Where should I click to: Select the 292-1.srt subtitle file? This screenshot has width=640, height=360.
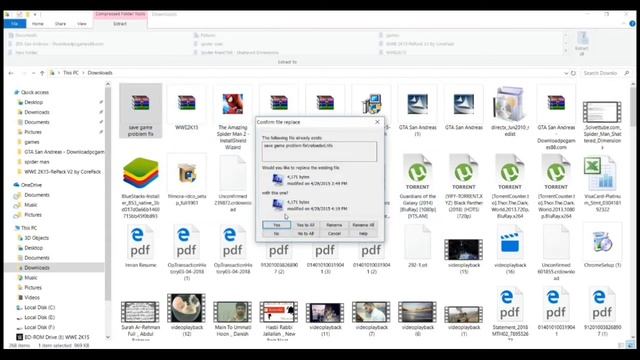point(418,247)
